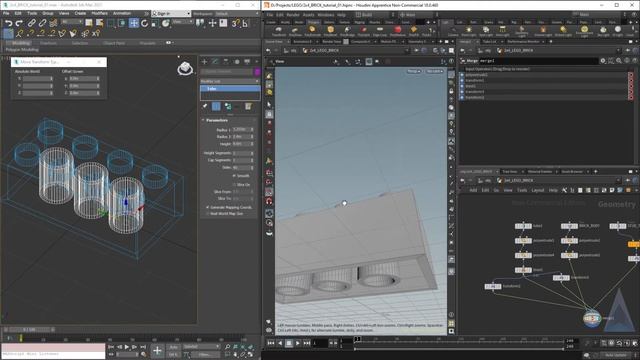Click the magenta object color swatch
The width and height of the screenshot is (640, 360).
click(x=257, y=71)
